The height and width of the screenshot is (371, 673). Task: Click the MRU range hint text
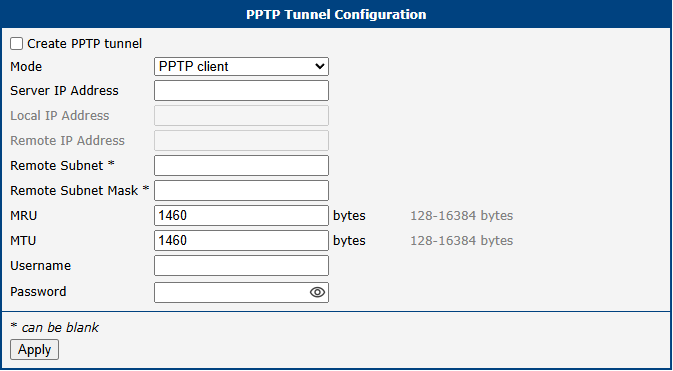pyautogui.click(x=461, y=216)
